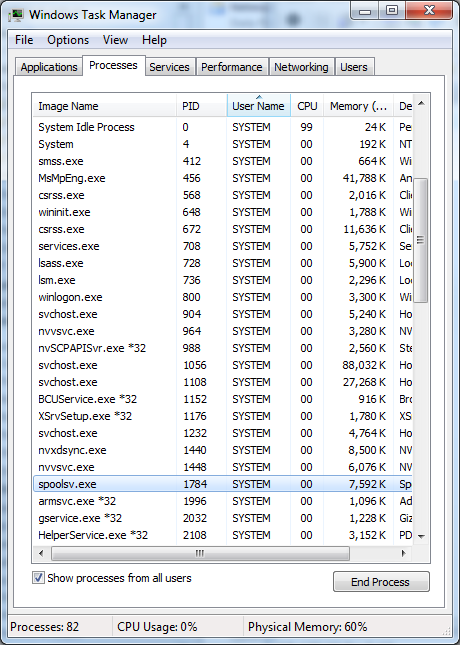Click the horizontal scrollbar thumb
The width and height of the screenshot is (460, 645).
(x=200, y=553)
